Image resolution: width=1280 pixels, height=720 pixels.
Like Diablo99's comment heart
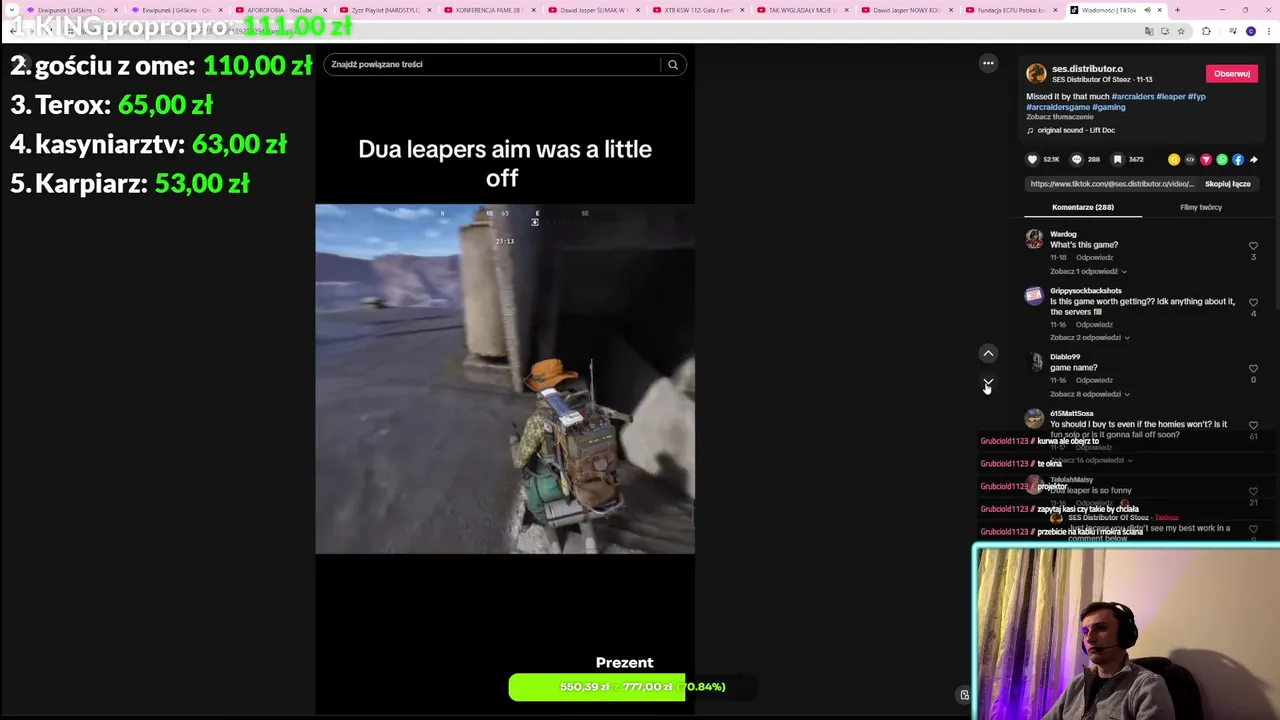pos(1253,369)
